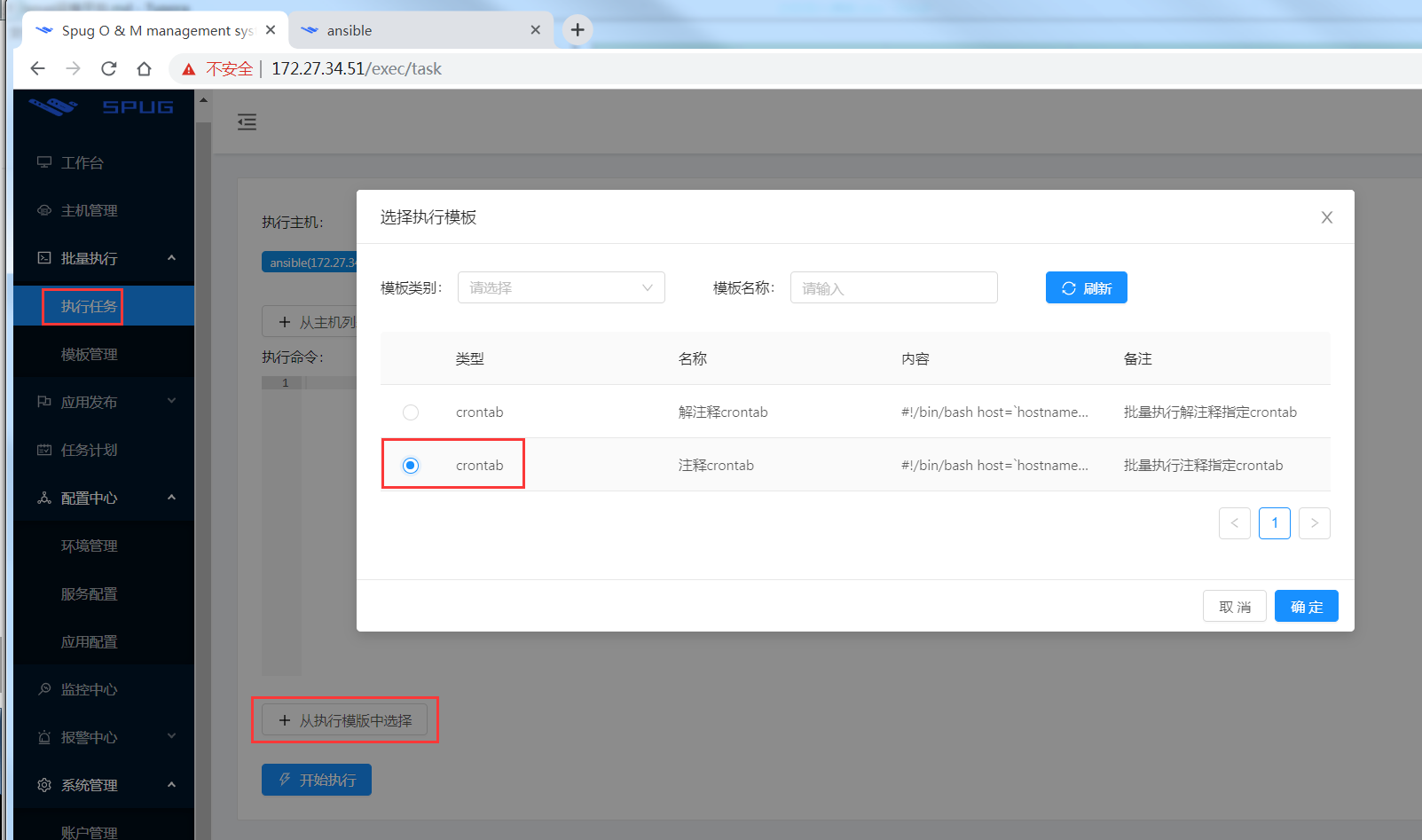Confirm template selection with 确定

coord(1307,607)
